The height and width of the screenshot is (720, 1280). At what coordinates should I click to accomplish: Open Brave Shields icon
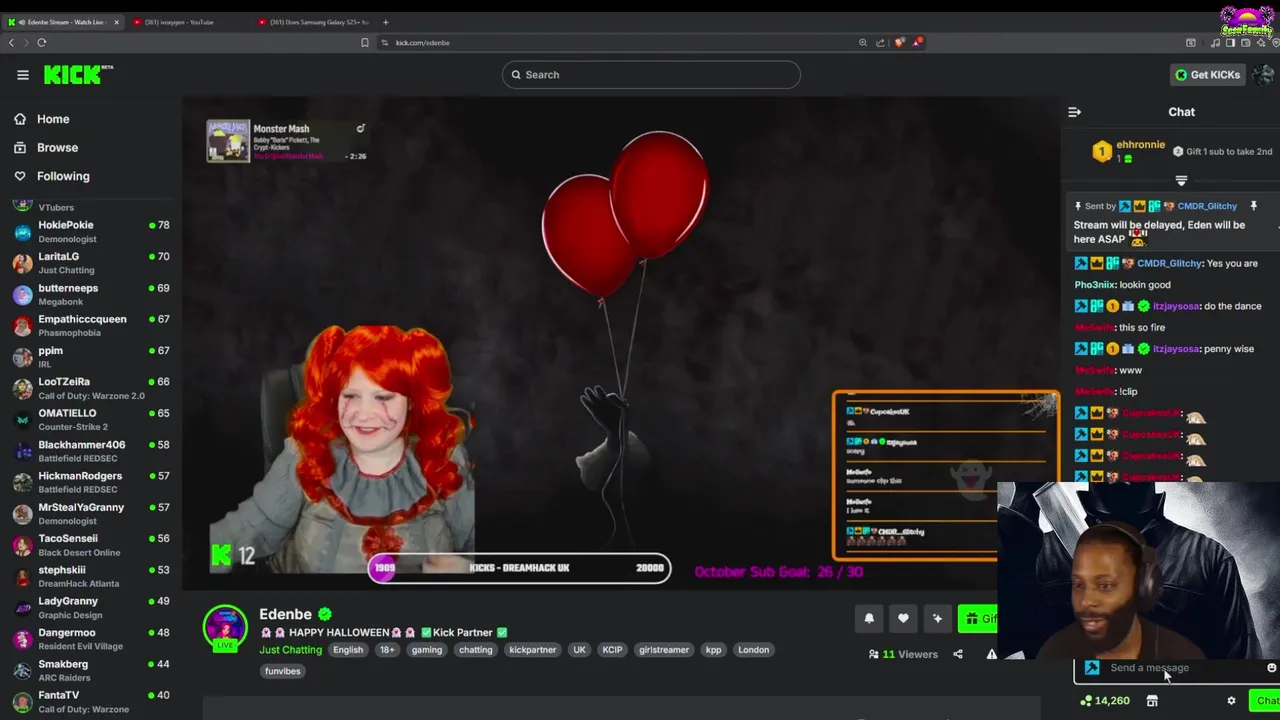[x=899, y=42]
